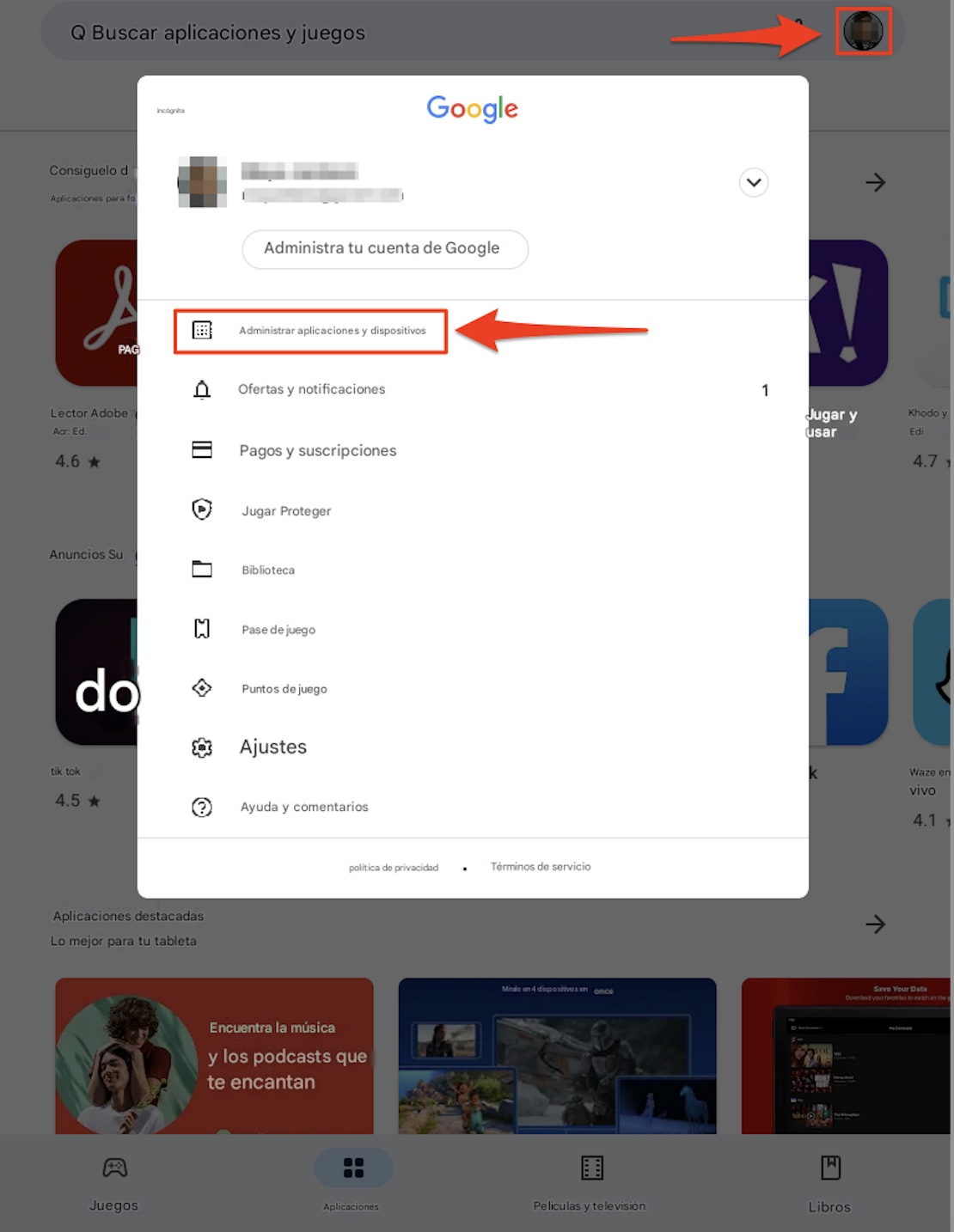Open Ayuda y comentarios
Viewport: 954px width, 1232px height.
point(473,807)
